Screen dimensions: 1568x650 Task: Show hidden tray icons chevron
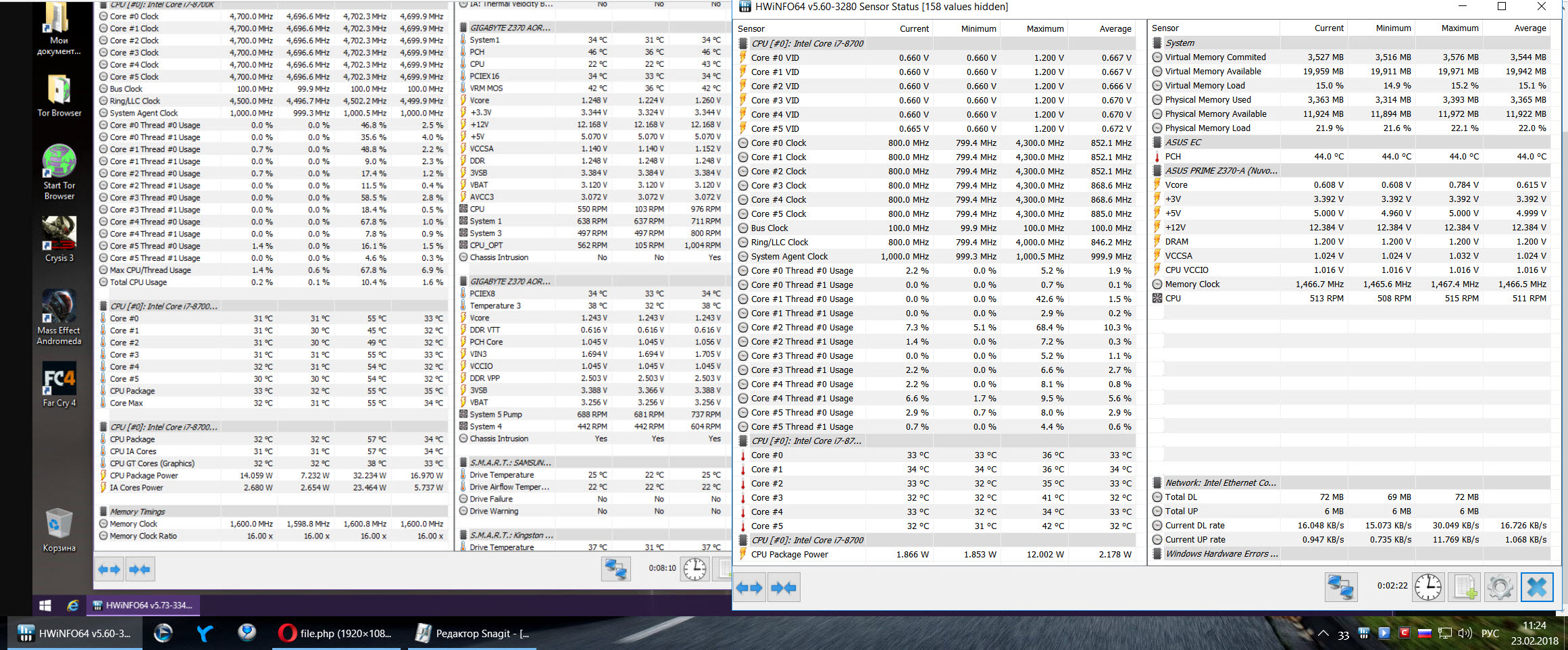[x=1323, y=634]
